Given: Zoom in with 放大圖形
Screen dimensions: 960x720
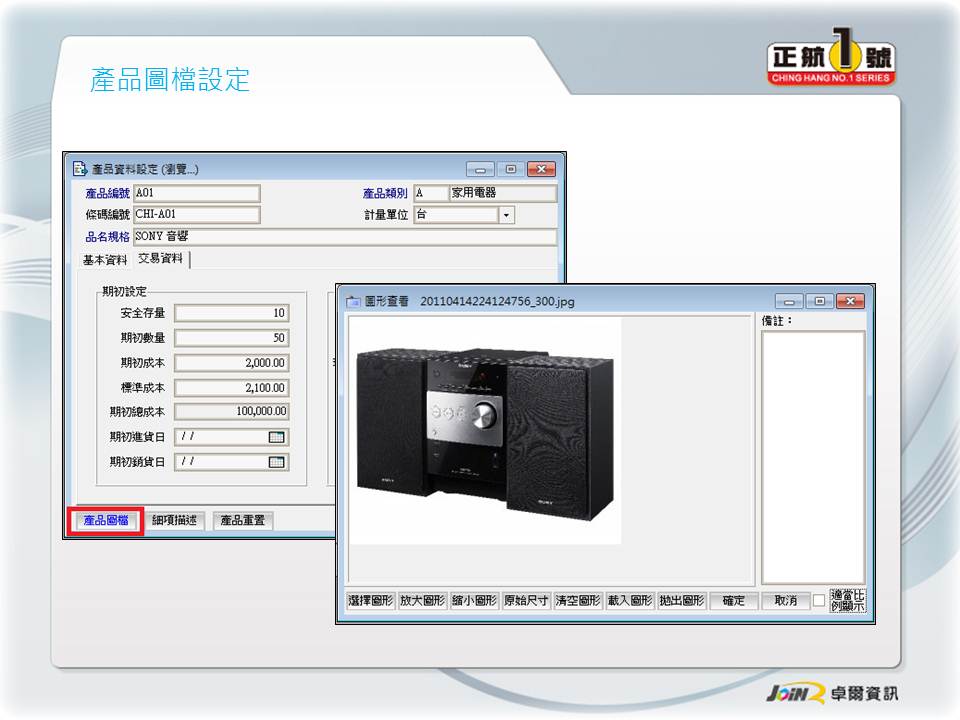Looking at the screenshot, I should click(422, 601).
